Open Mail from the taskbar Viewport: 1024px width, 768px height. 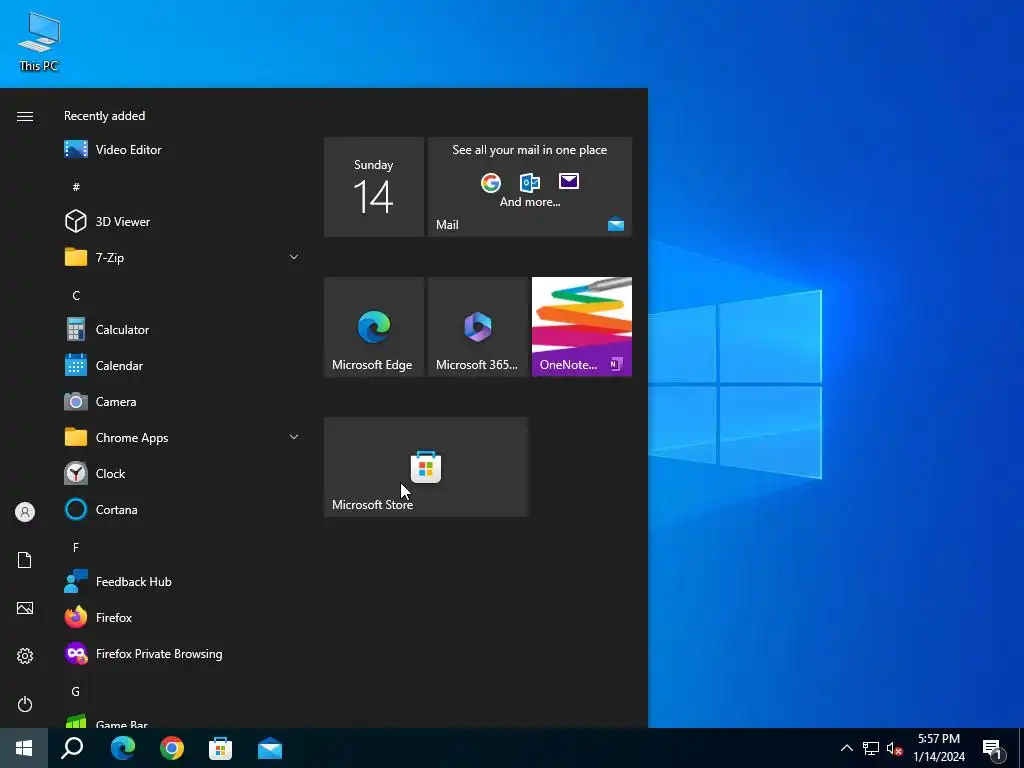click(270, 748)
